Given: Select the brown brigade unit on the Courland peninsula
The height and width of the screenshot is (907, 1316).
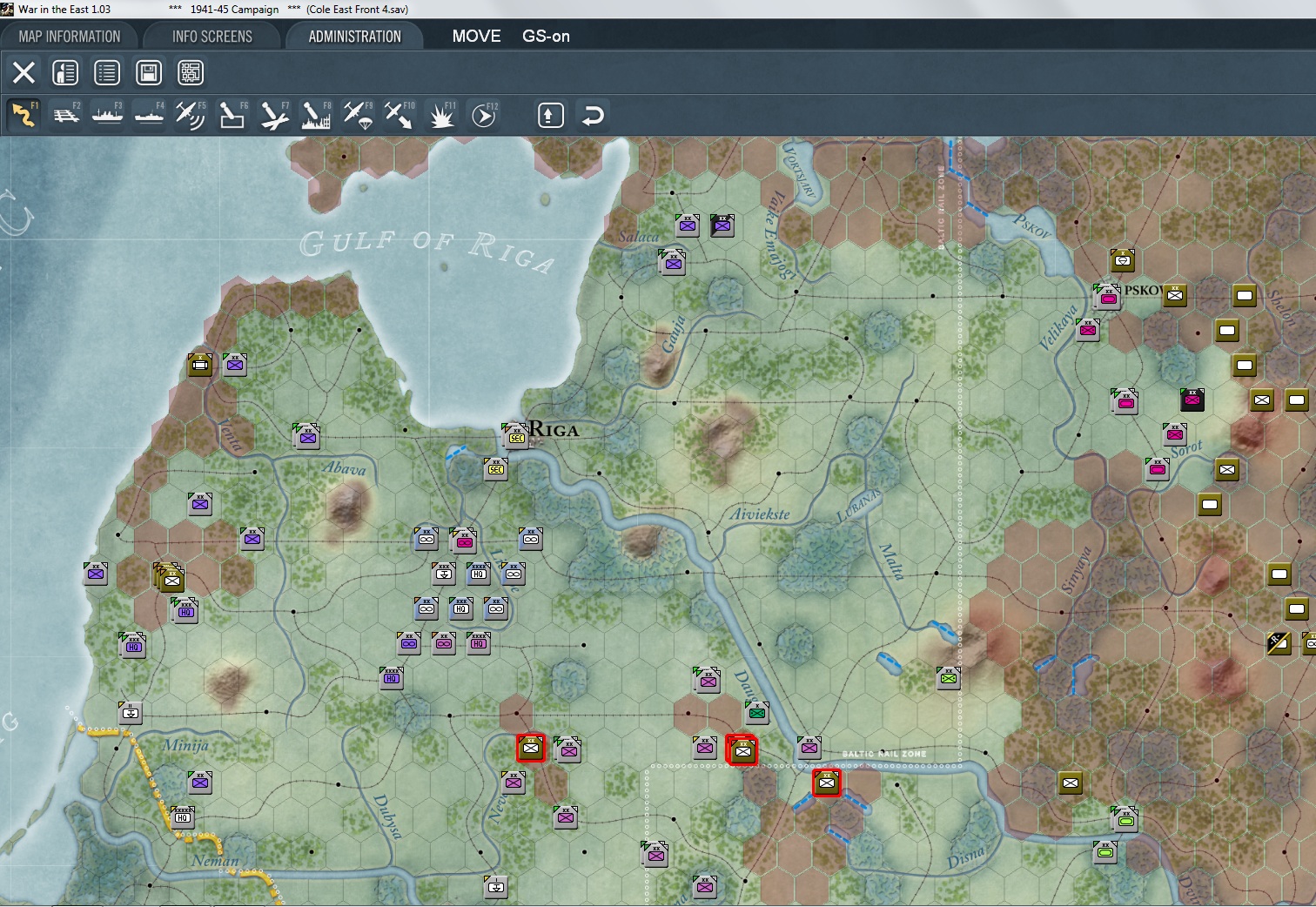Looking at the screenshot, I should point(200,365).
